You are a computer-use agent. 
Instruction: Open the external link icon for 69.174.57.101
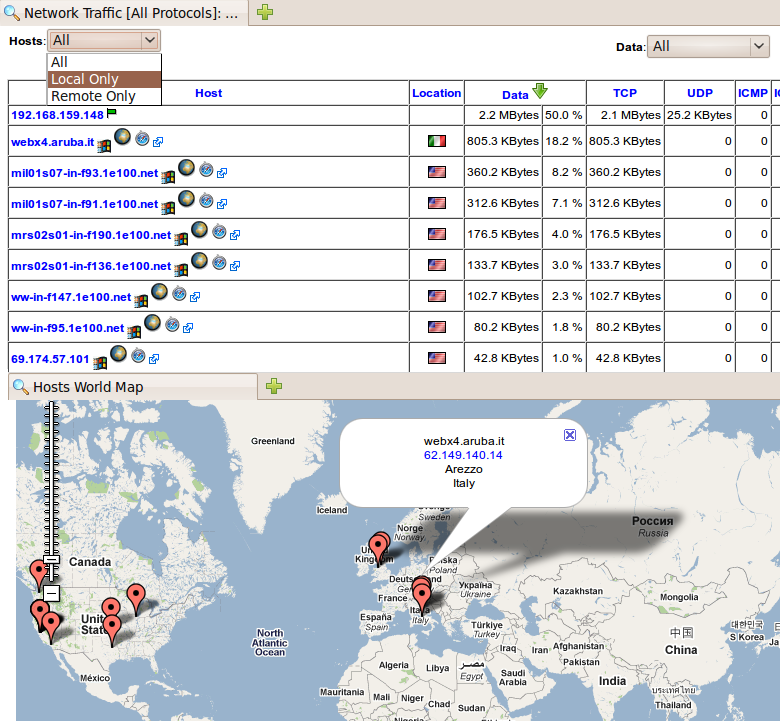[x=154, y=358]
